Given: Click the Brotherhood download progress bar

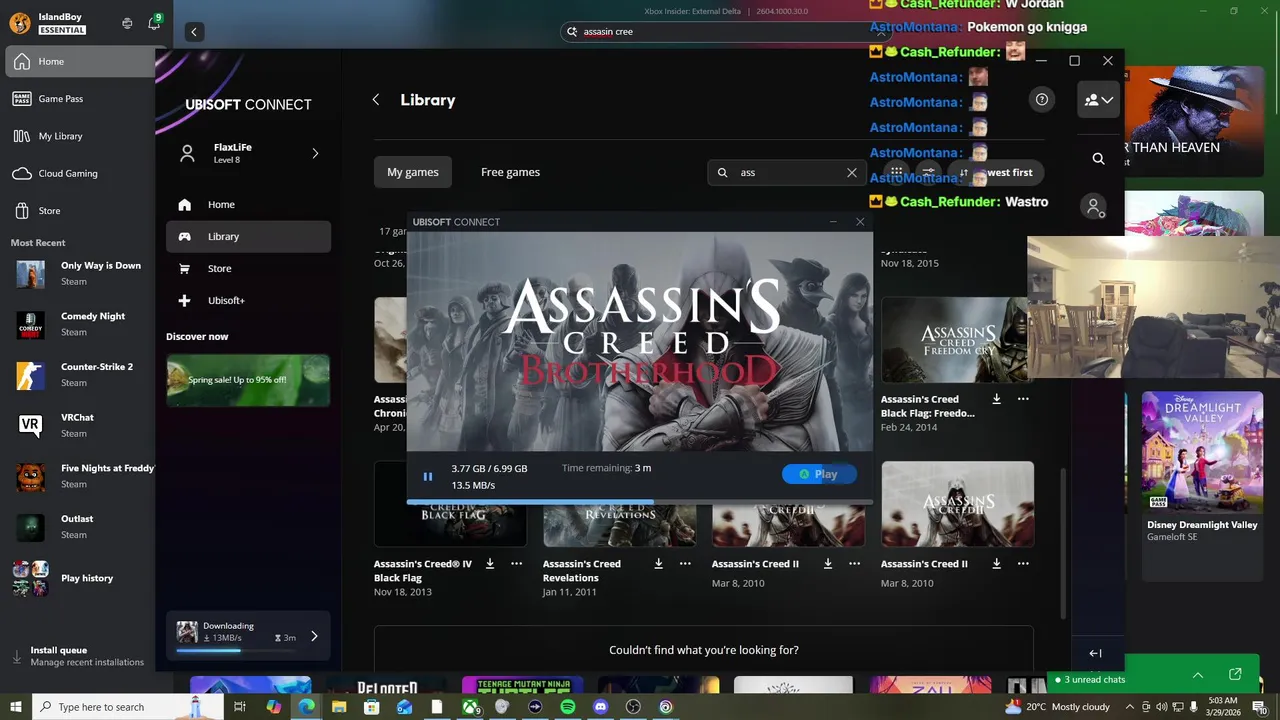Looking at the screenshot, I should coord(639,502).
